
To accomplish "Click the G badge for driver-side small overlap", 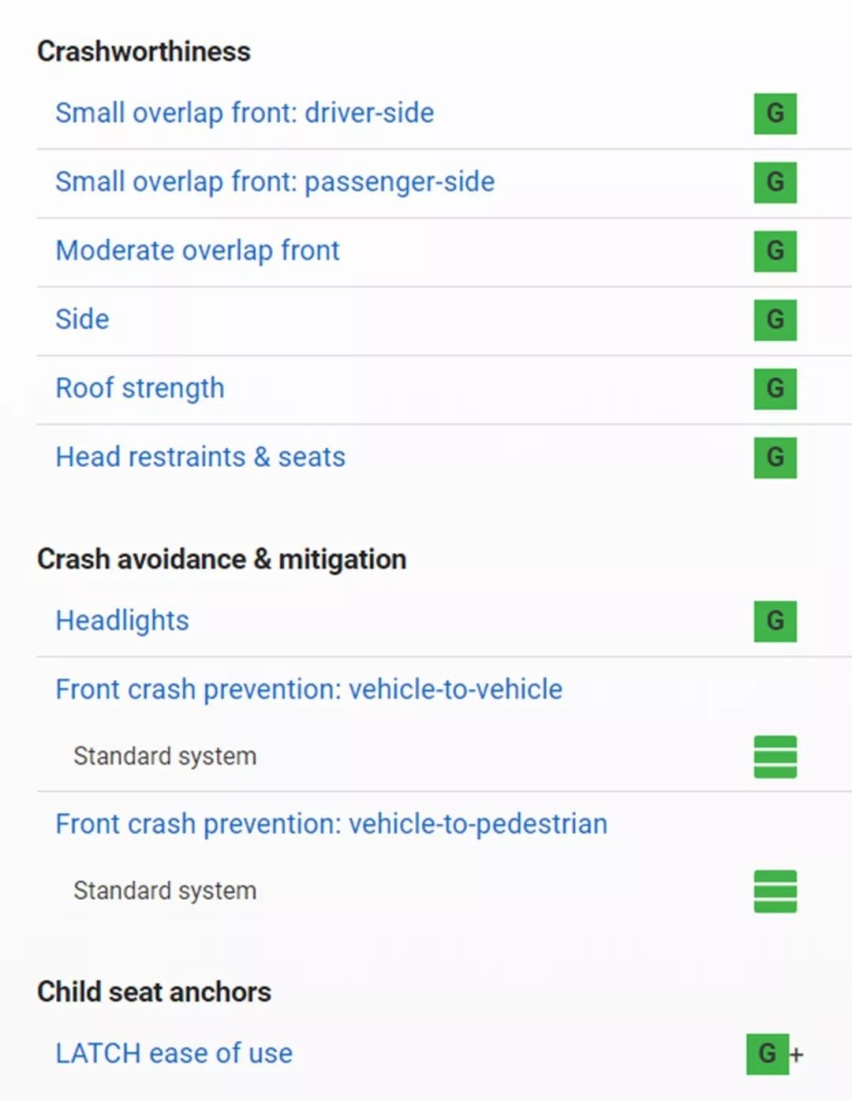I will [x=775, y=113].
